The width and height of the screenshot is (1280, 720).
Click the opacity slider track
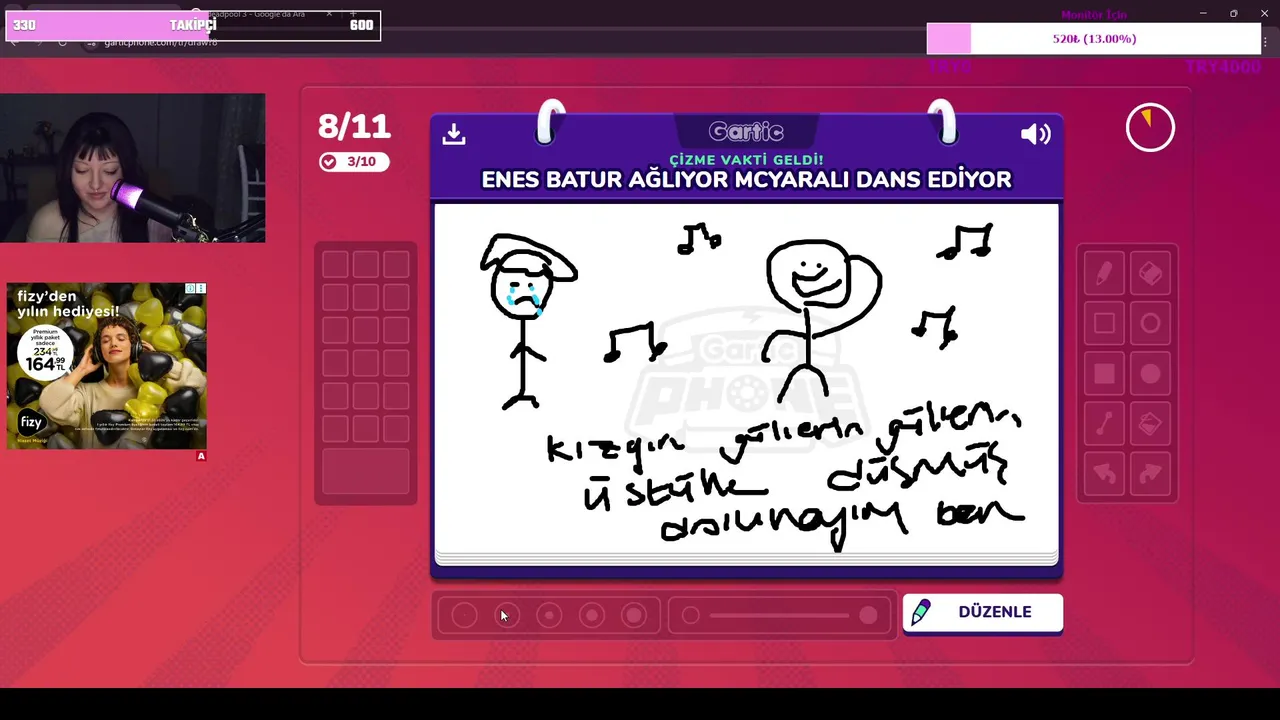pos(779,616)
